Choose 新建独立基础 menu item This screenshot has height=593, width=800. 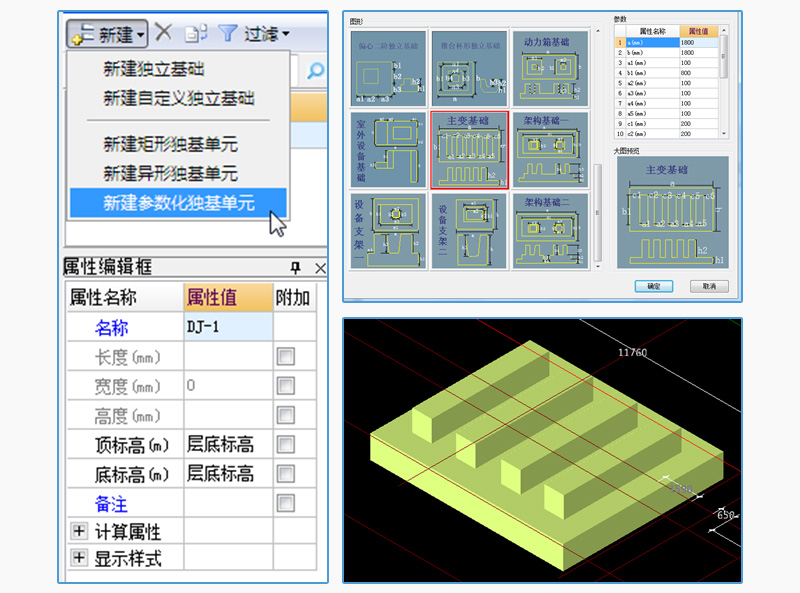(x=154, y=68)
